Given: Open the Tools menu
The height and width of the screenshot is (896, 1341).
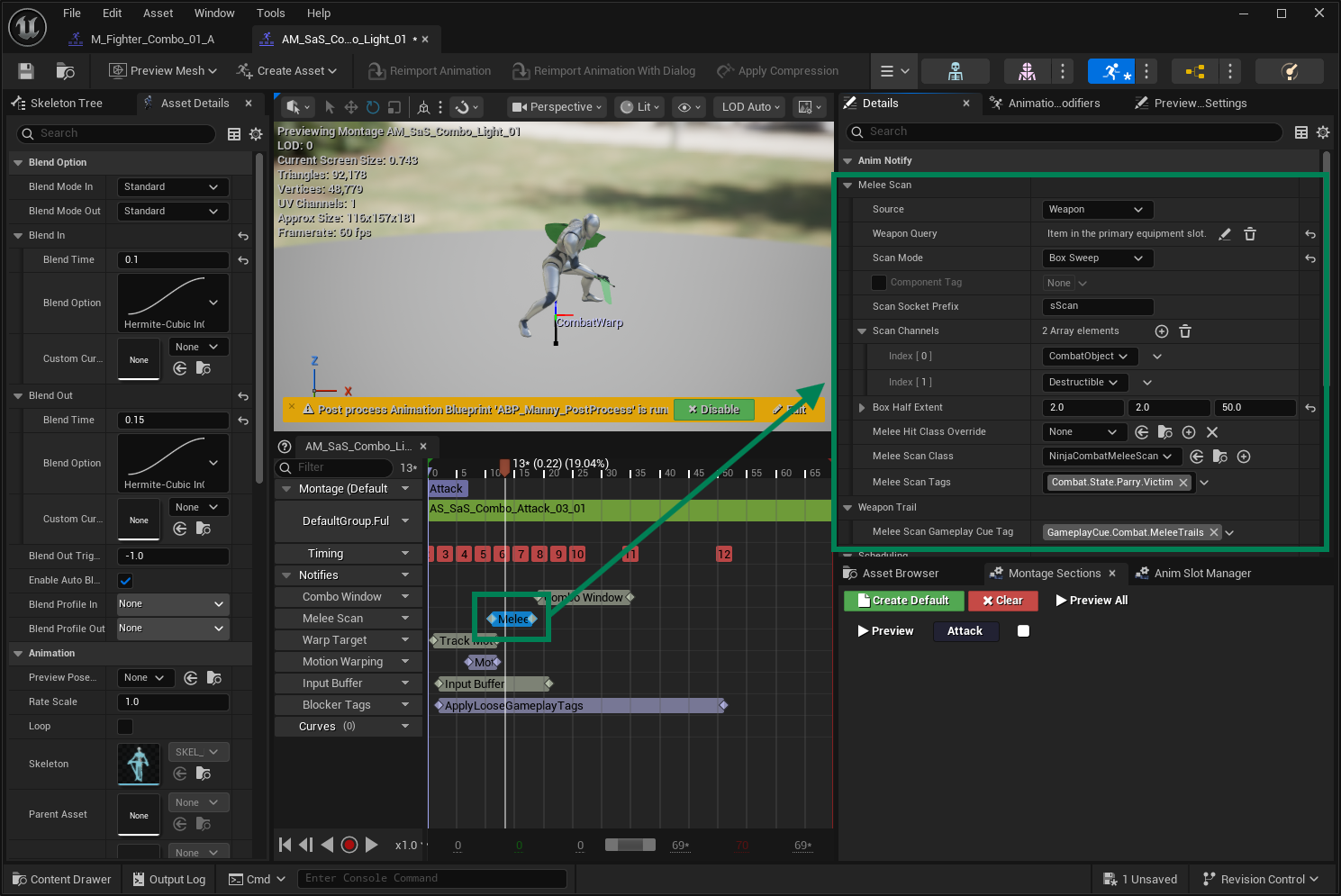Looking at the screenshot, I should 270,14.
